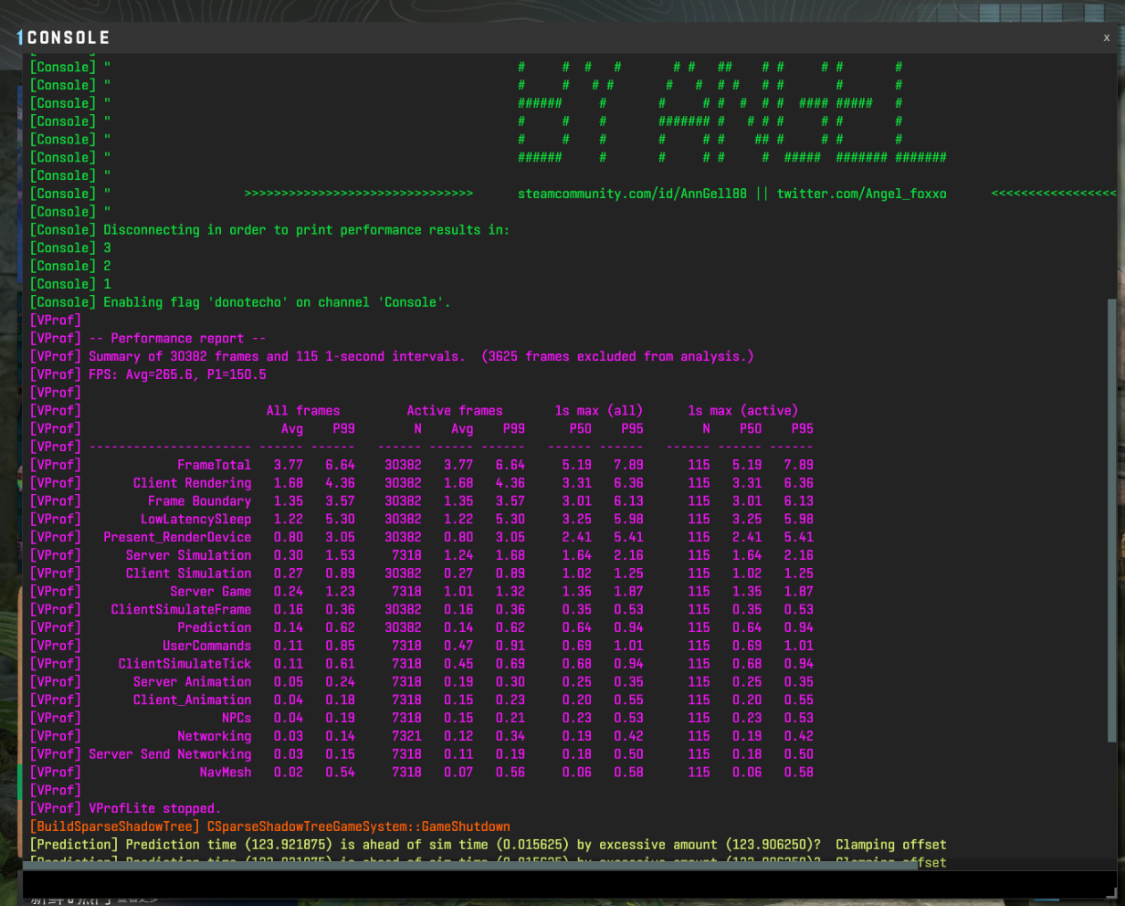Screen dimensions: 1125x906
Task: Select the Client Simulation row label
Action: 188,574
